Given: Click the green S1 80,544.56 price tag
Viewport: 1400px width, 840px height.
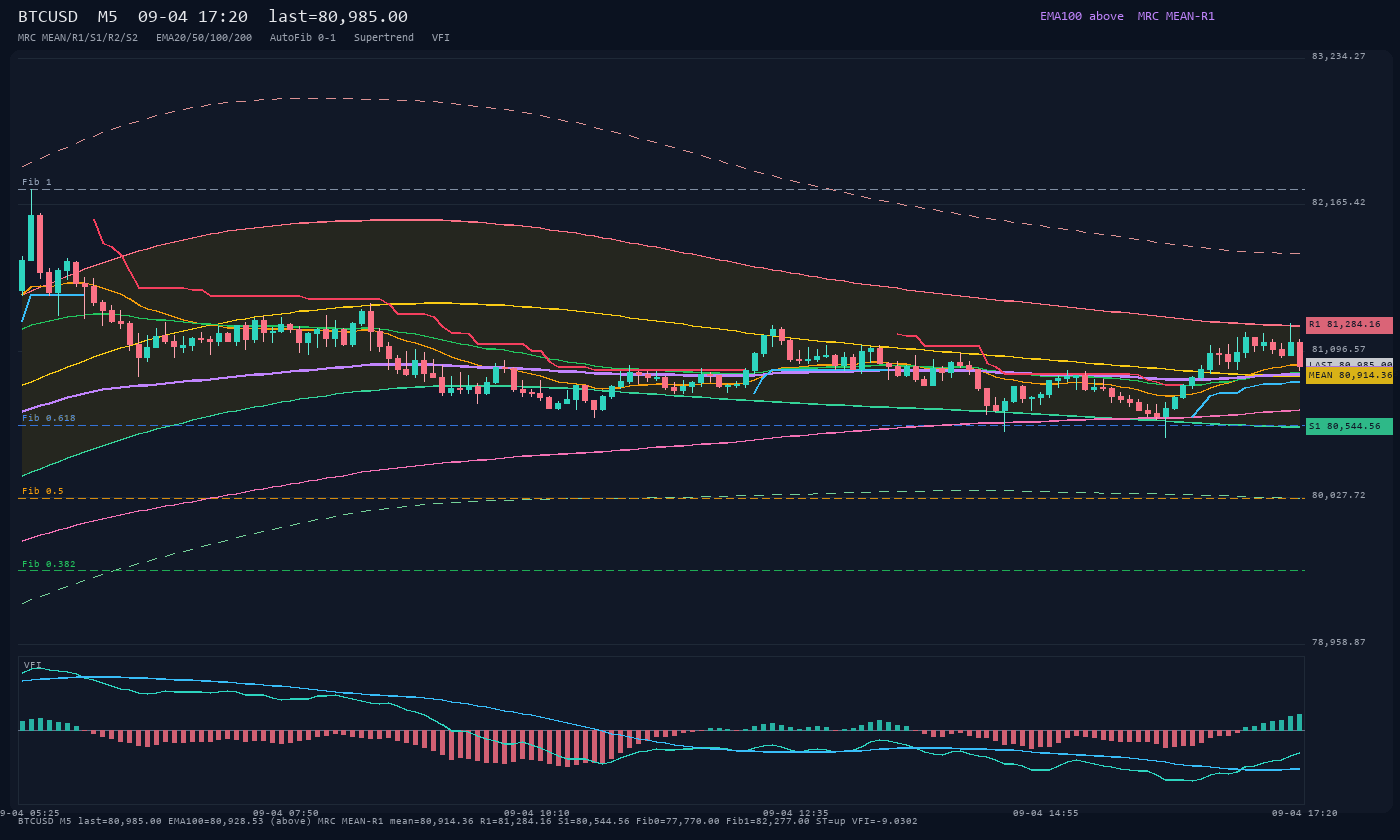Looking at the screenshot, I should (1349, 426).
